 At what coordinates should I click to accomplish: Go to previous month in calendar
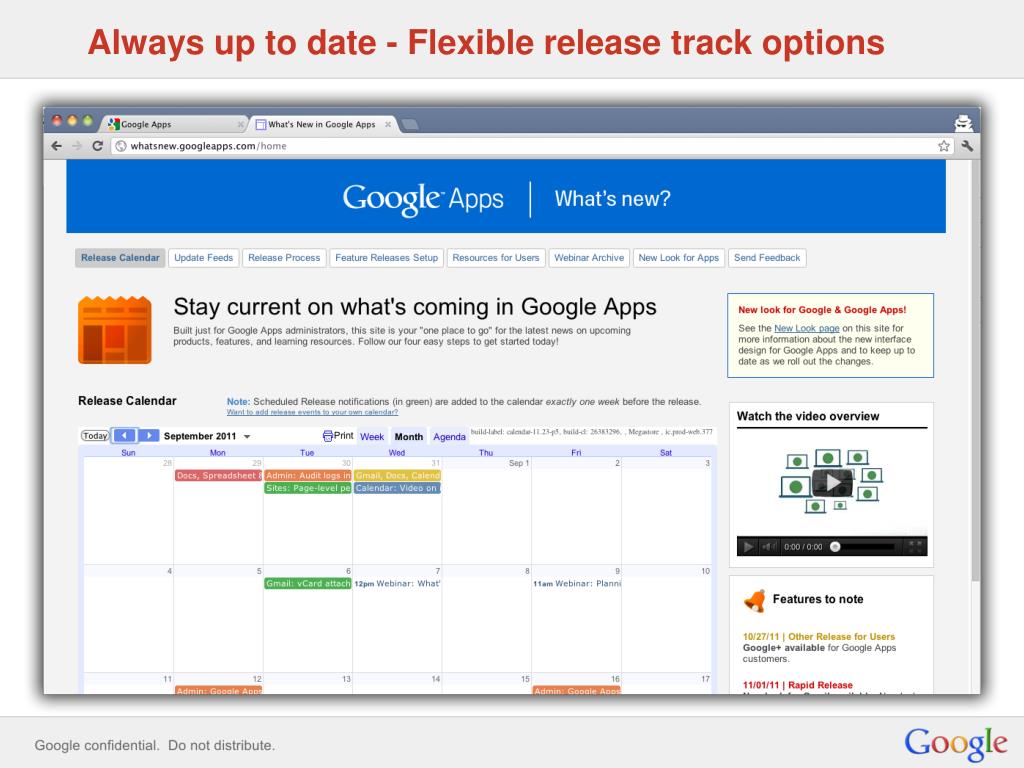pos(124,436)
